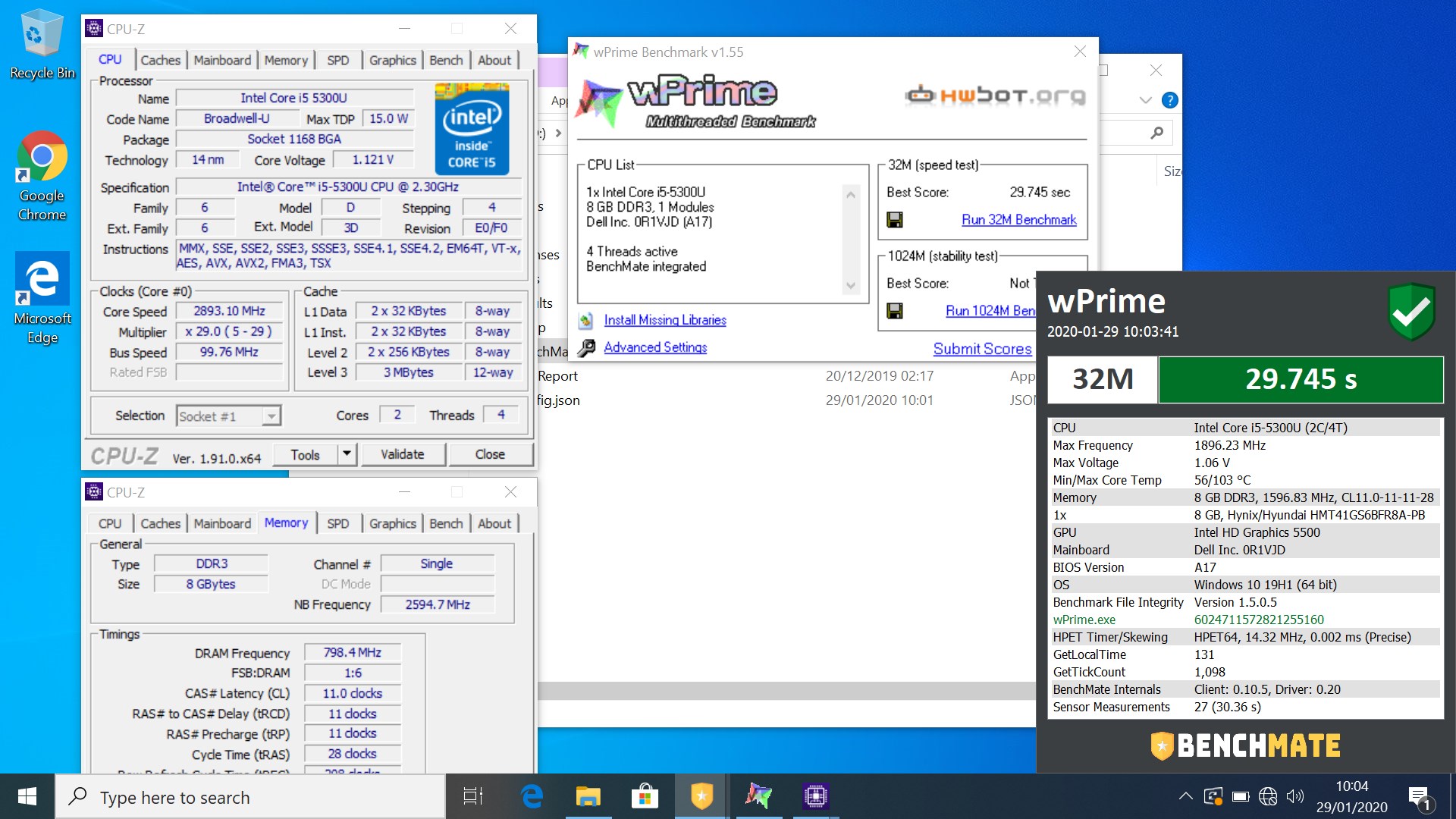
Task: Open Microsoft Edge desktop shortcut
Action: pos(42,298)
